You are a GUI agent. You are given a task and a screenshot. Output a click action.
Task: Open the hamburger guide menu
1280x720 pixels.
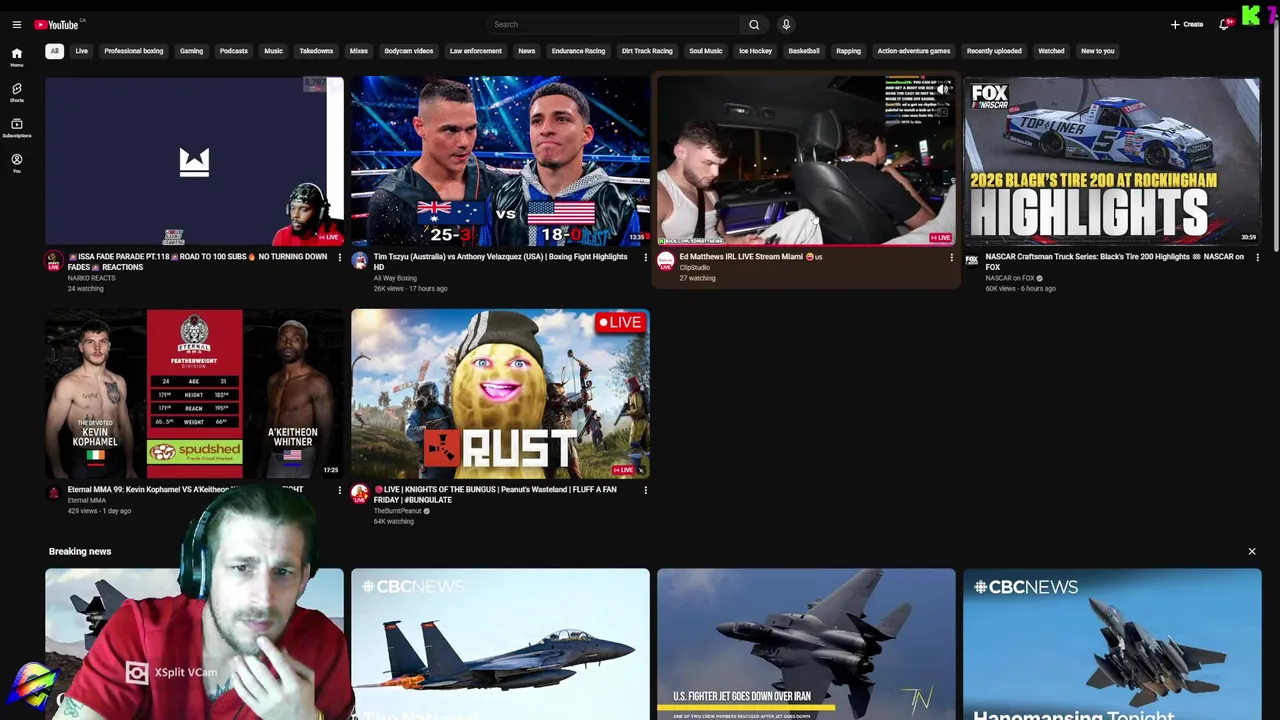click(16, 24)
